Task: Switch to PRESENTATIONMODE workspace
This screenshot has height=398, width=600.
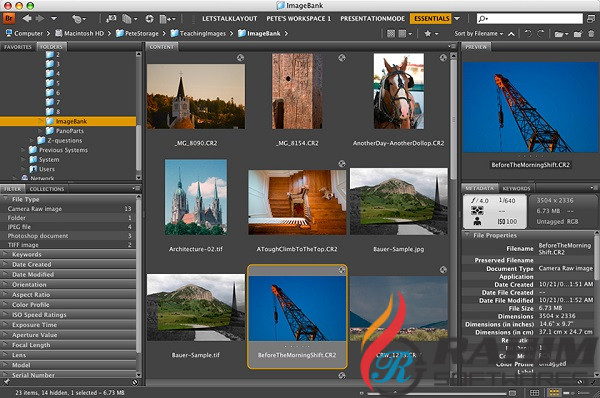Action: [372, 18]
